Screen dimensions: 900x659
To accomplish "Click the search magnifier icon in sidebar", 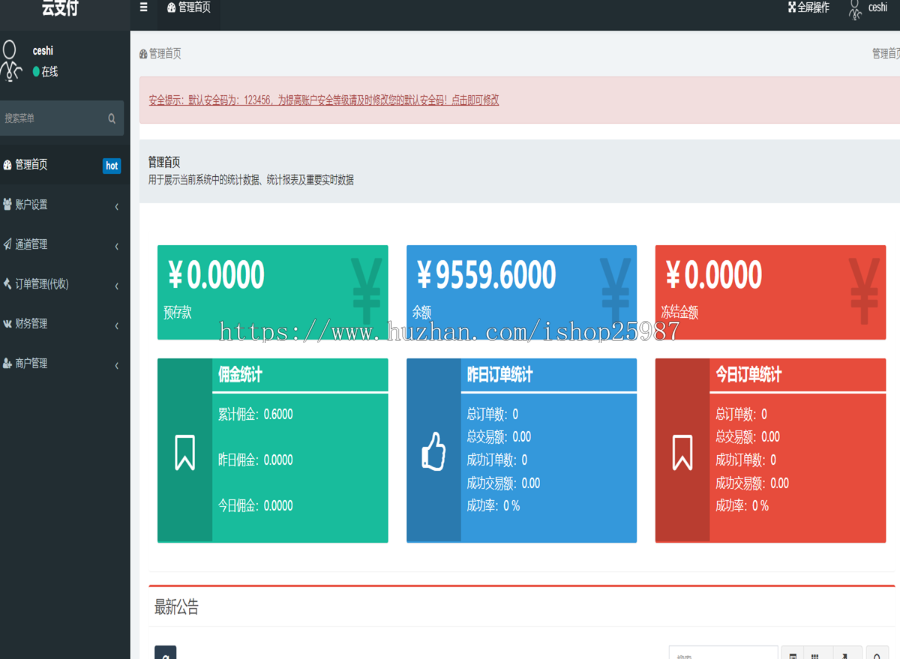I will [x=112, y=119].
